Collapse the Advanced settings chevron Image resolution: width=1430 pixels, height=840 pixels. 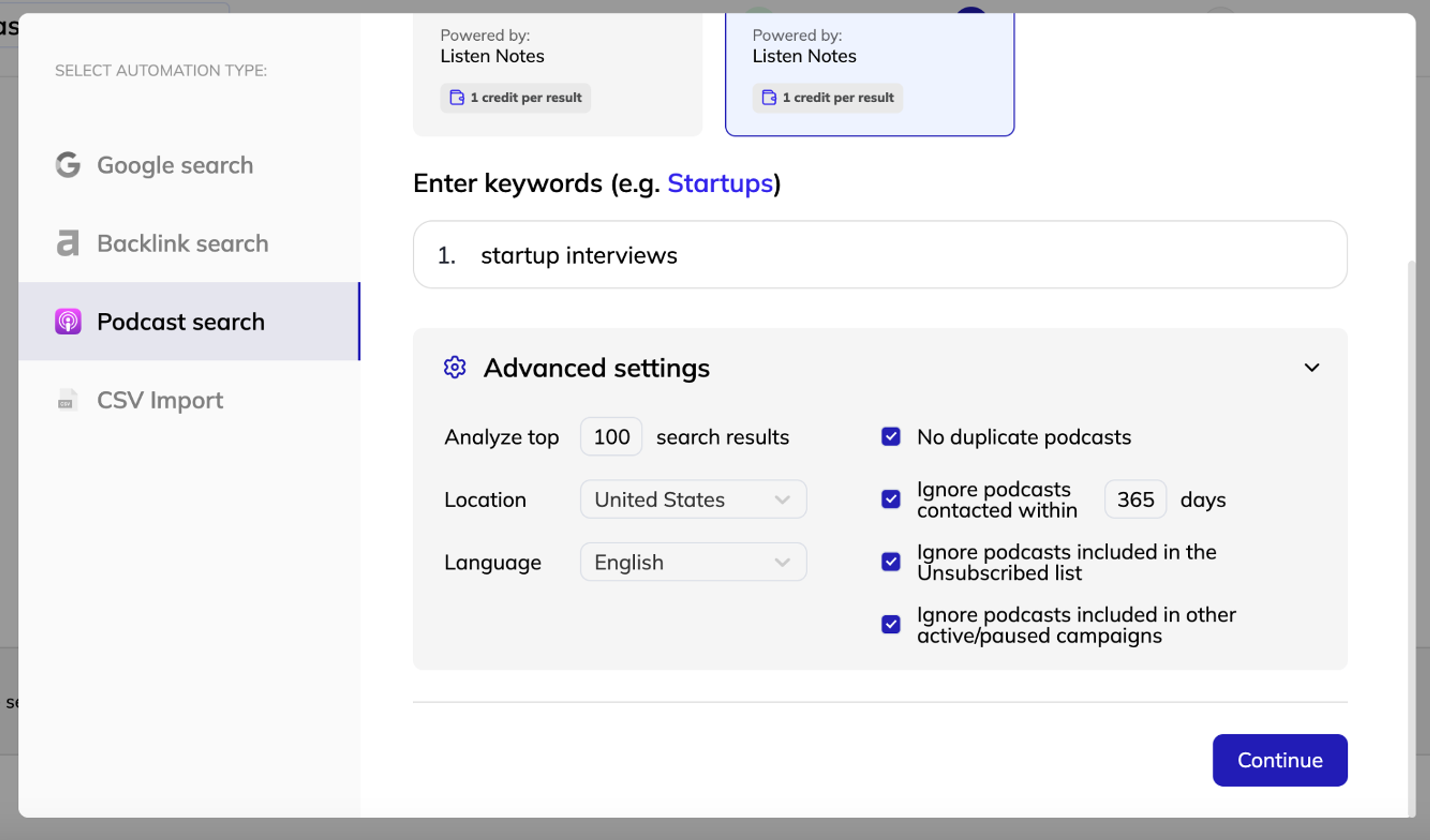click(x=1312, y=368)
